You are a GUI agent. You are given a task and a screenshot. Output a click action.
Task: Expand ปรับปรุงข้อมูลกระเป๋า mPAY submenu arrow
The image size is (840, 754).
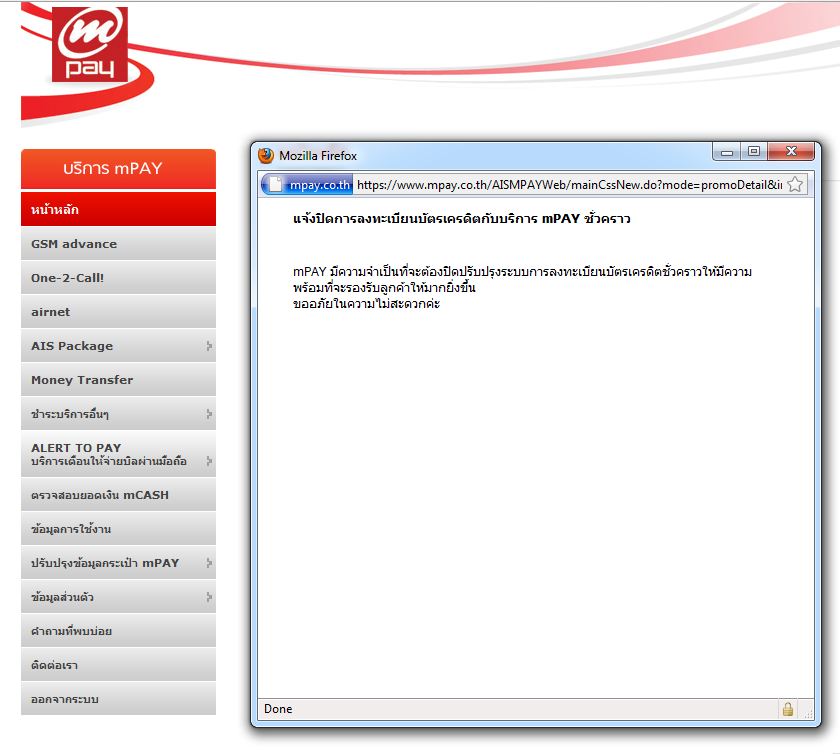click(209, 563)
